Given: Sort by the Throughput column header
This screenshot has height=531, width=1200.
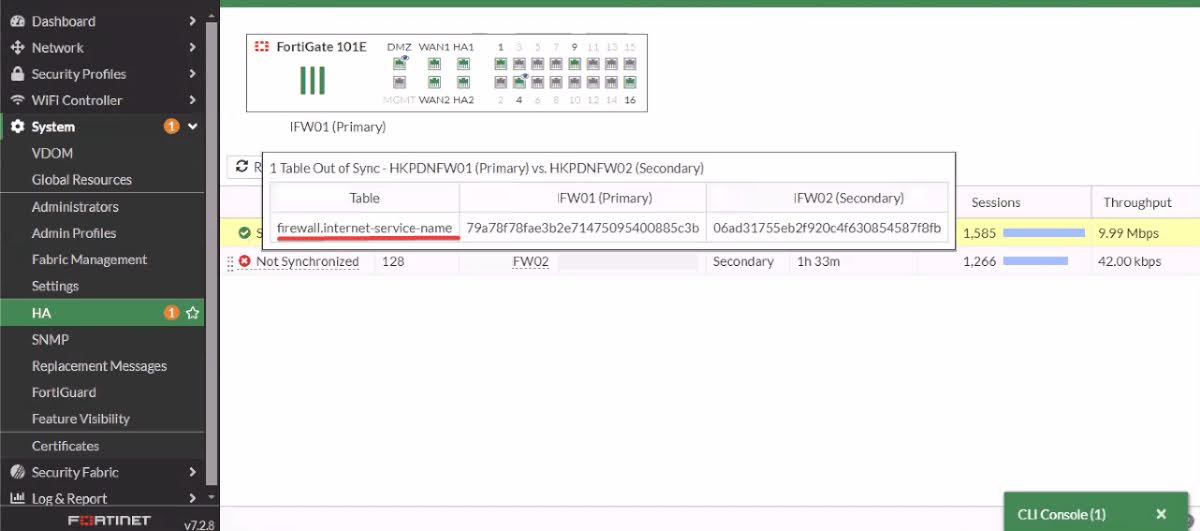Looking at the screenshot, I should coord(1137,202).
